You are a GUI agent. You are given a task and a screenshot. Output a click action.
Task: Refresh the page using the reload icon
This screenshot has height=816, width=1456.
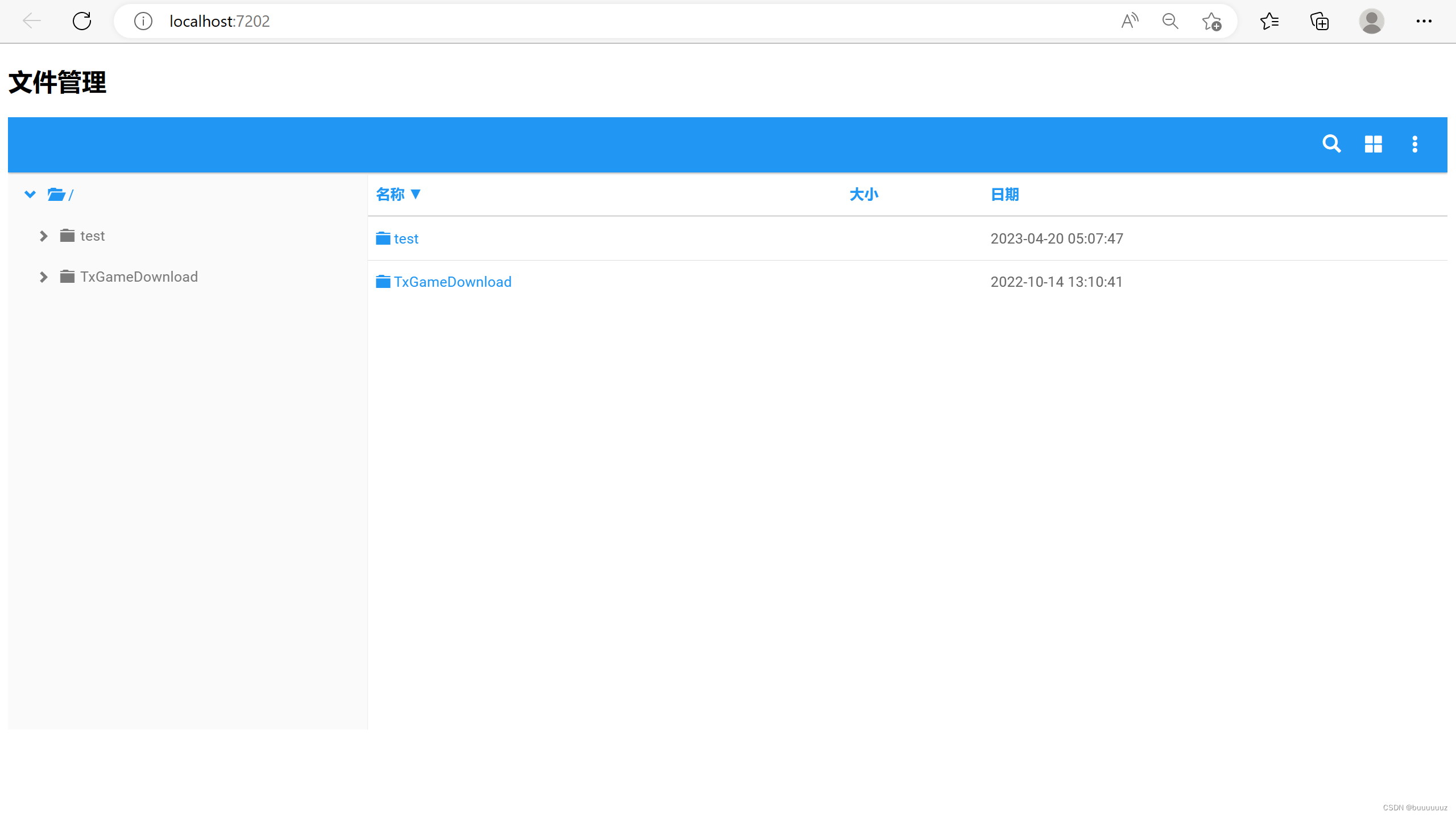click(x=81, y=21)
